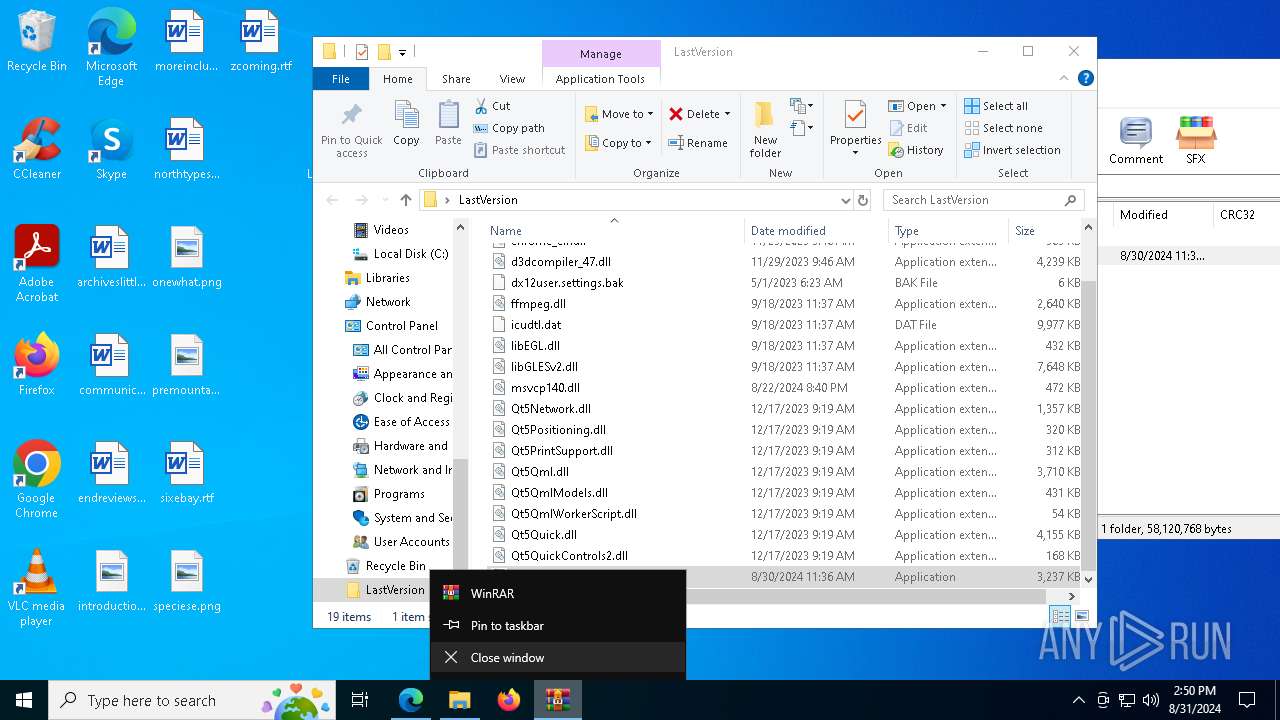Open the File menu tab

pyautogui.click(x=341, y=79)
